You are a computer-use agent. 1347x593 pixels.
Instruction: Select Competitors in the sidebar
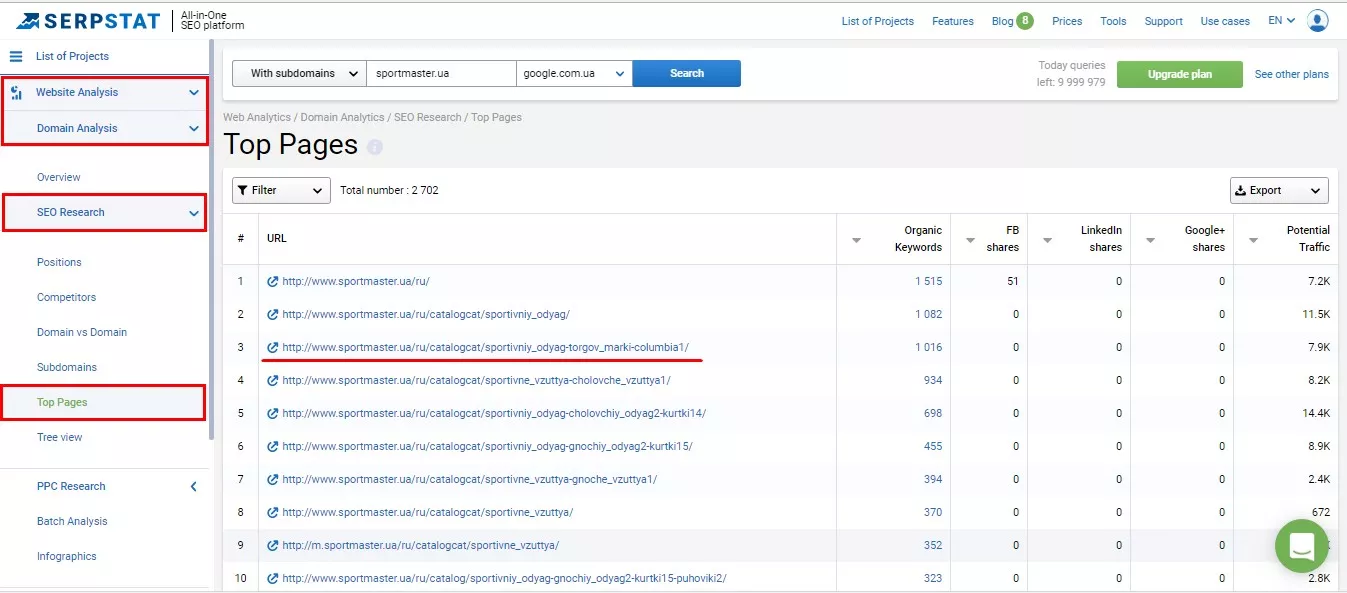coord(67,297)
